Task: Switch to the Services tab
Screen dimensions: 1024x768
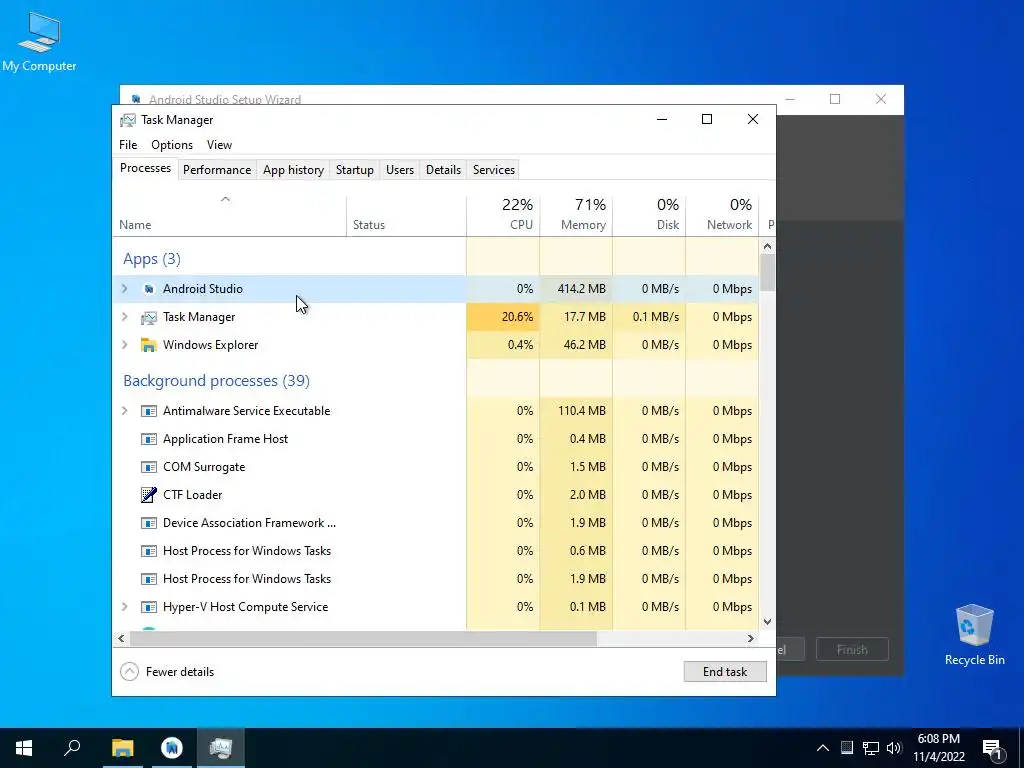Action: [494, 170]
